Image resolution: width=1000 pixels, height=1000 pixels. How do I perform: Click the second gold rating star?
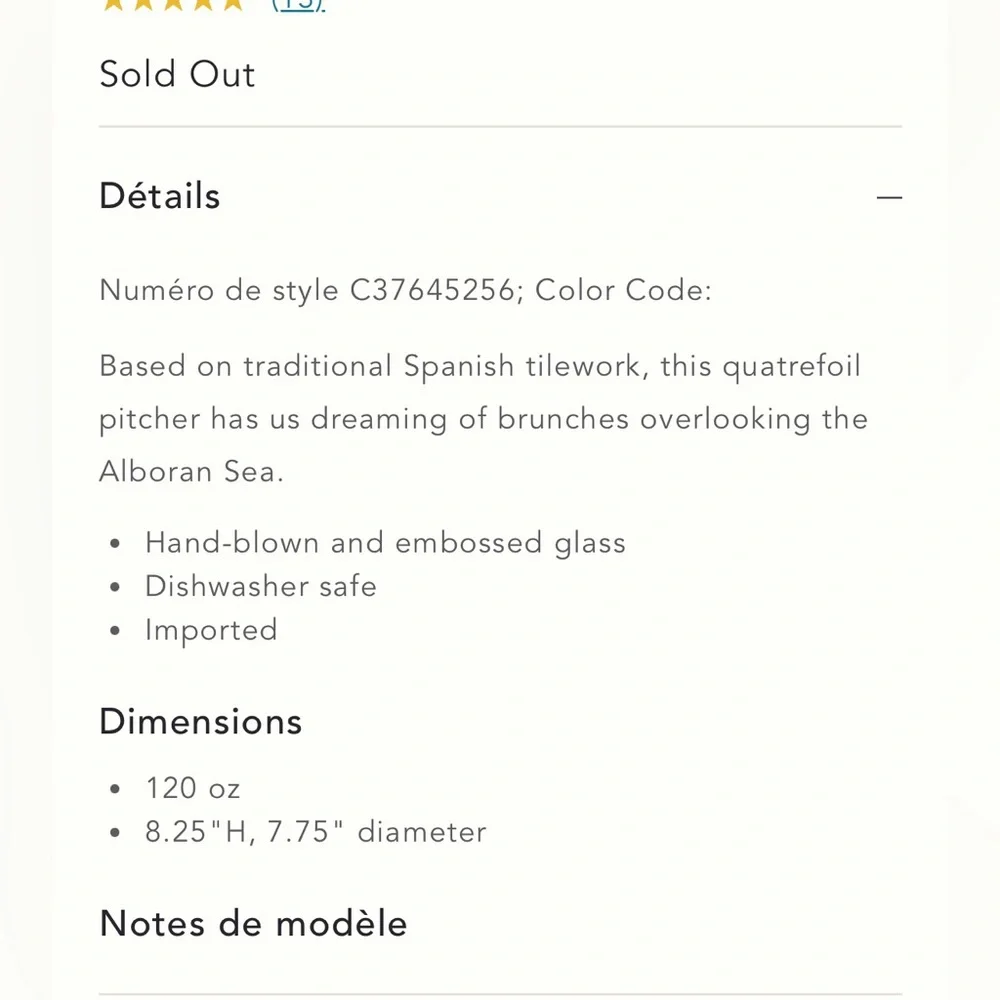143,4
